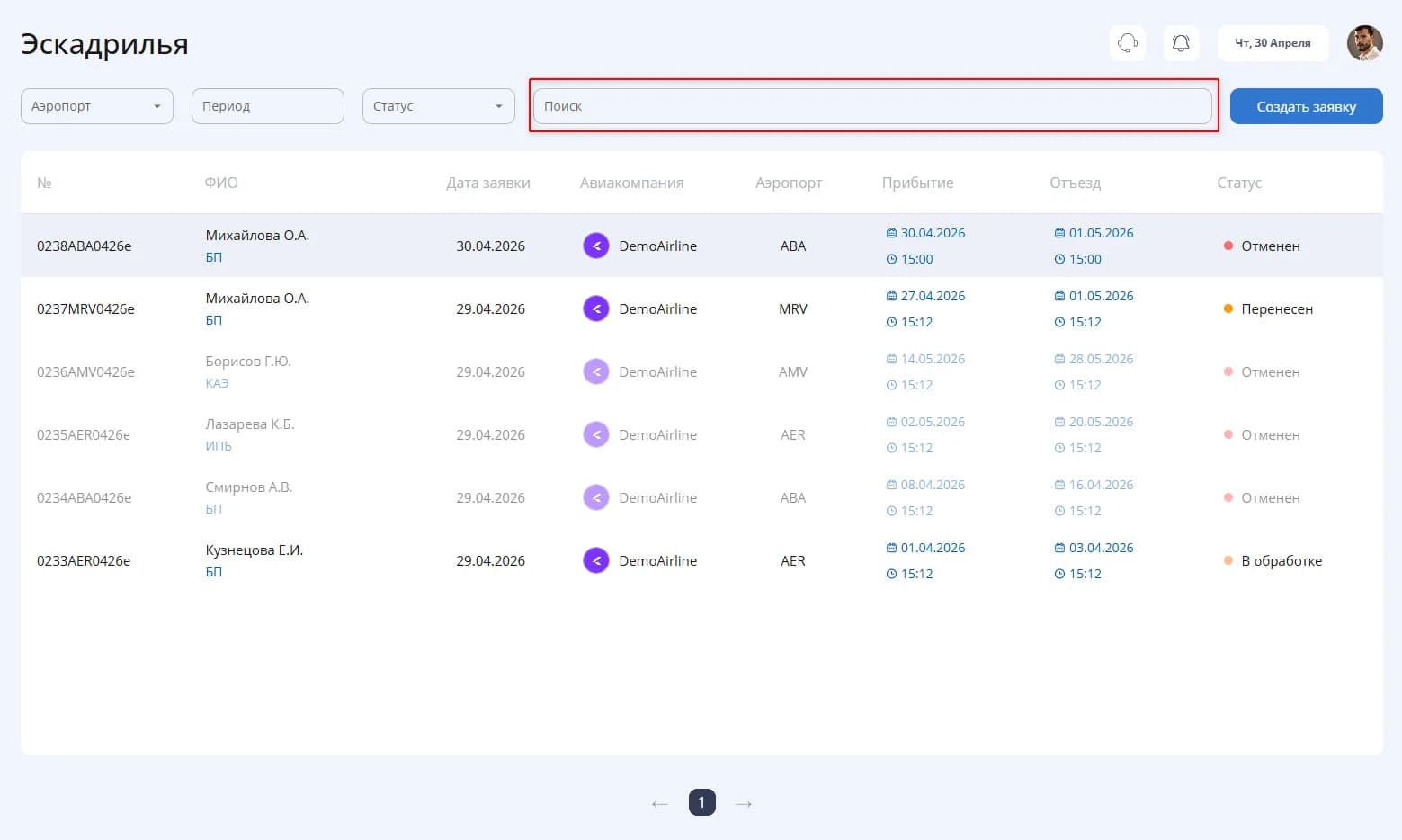Click calendar icon beside arrival 30.04.2026
1402x840 pixels.
click(x=891, y=233)
